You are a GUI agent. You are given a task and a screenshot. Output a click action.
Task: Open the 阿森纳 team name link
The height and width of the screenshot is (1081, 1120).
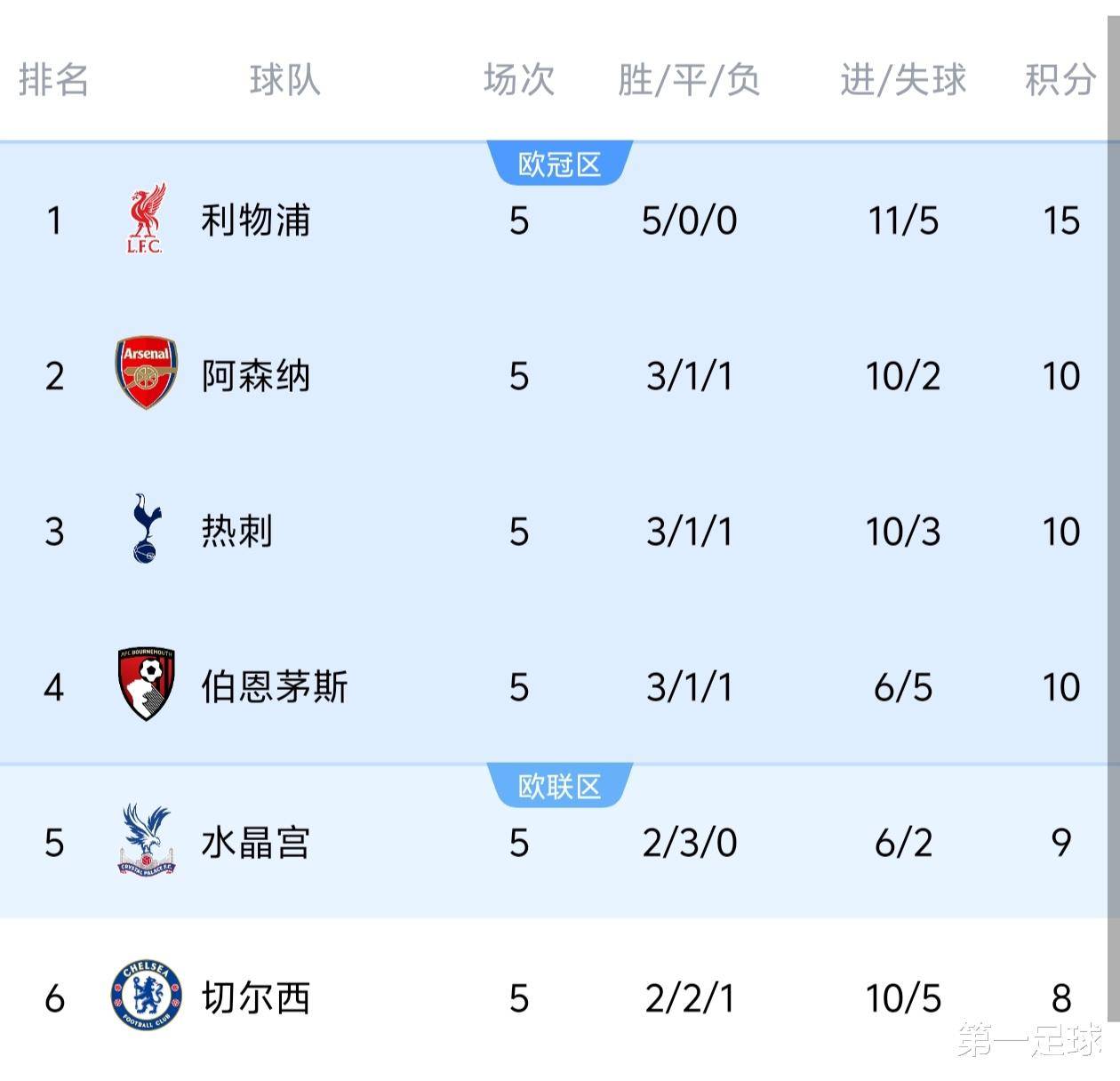[x=256, y=376]
